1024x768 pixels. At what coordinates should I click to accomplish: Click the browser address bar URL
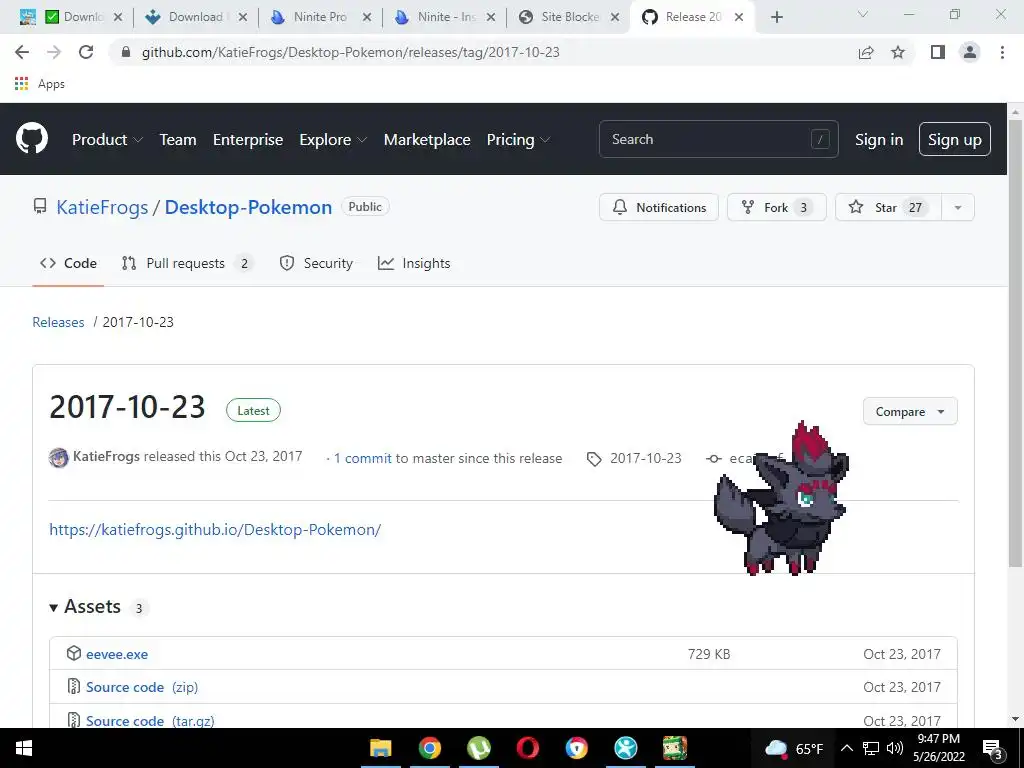(351, 52)
